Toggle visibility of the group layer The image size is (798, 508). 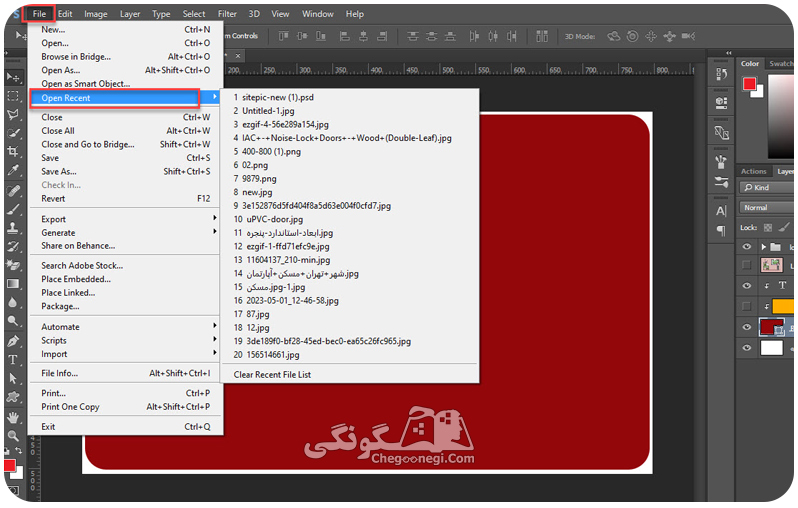(x=747, y=246)
